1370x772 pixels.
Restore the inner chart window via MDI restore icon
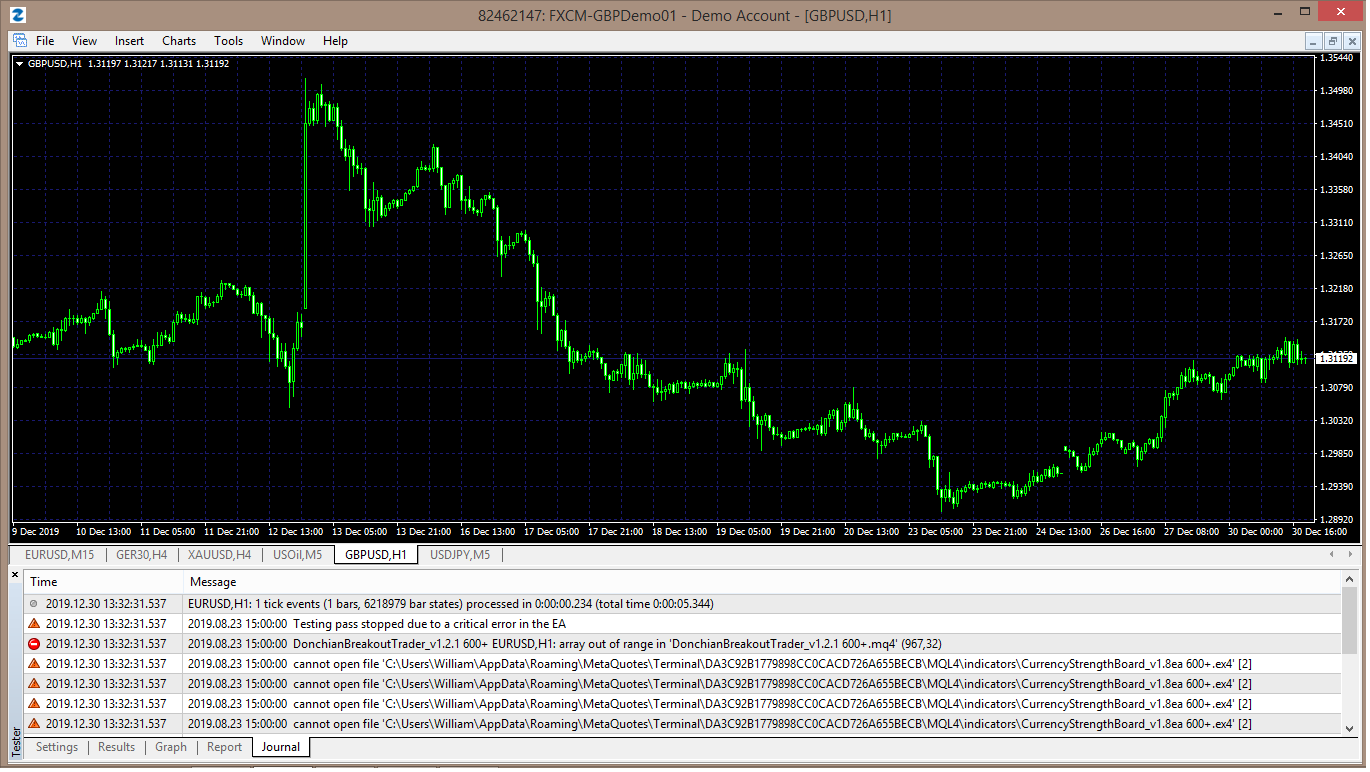click(1333, 41)
